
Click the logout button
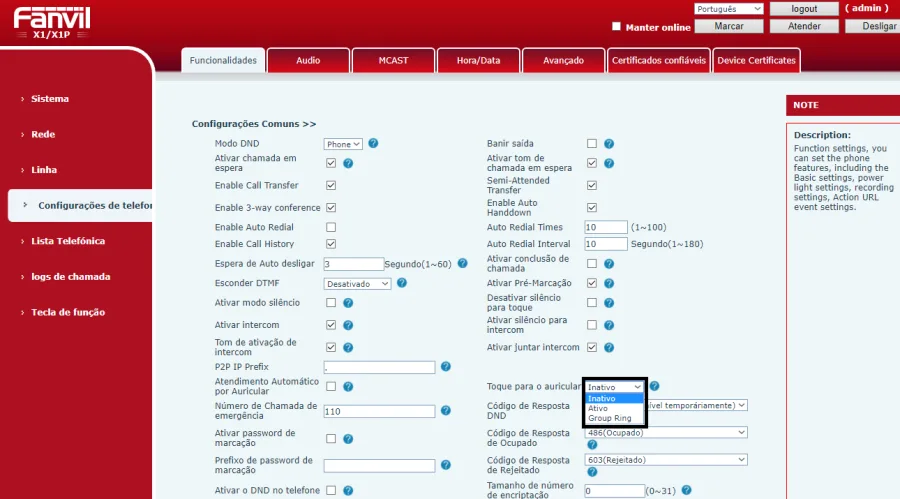[x=804, y=9]
